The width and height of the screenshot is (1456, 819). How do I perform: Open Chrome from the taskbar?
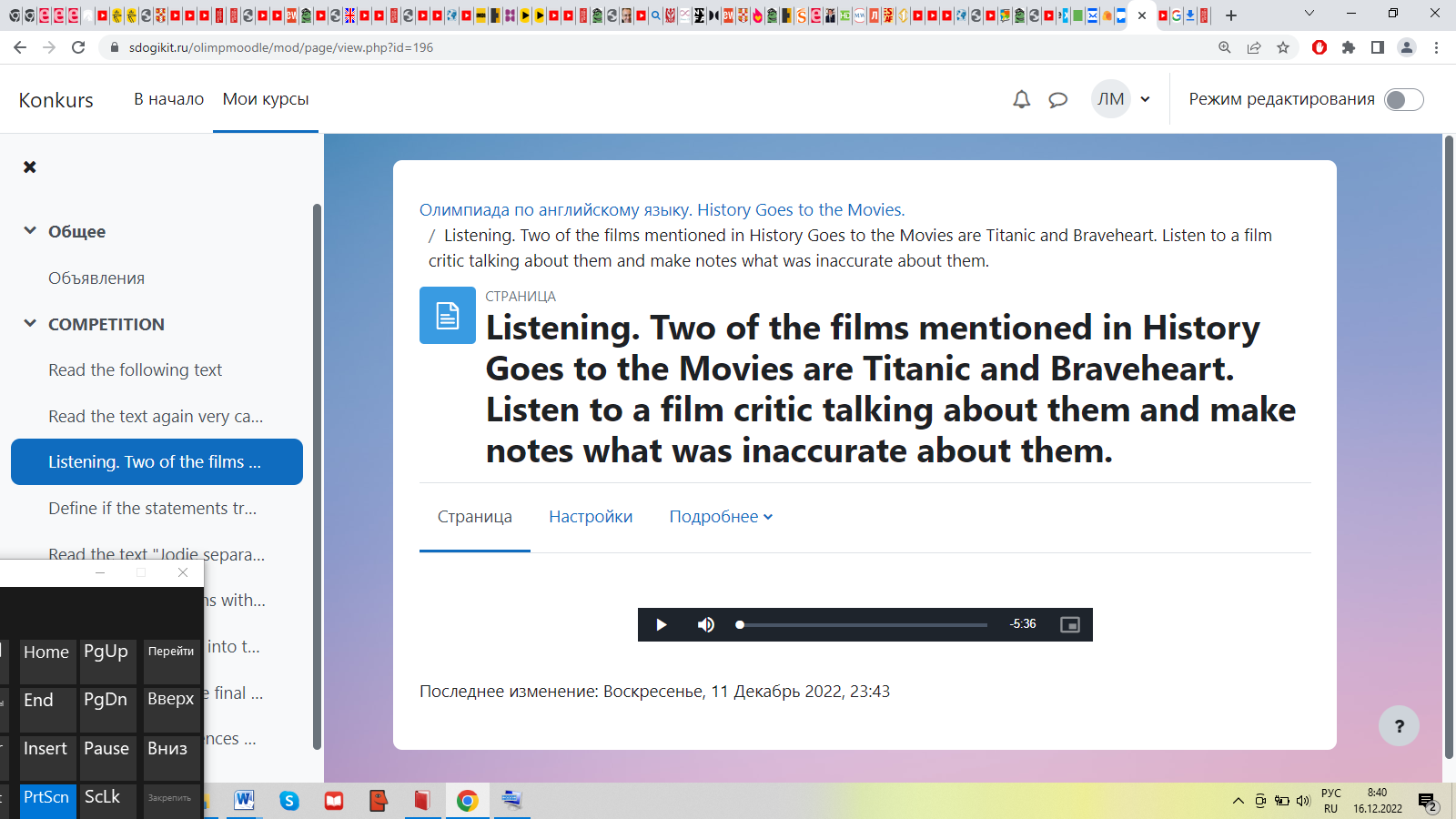point(467,800)
